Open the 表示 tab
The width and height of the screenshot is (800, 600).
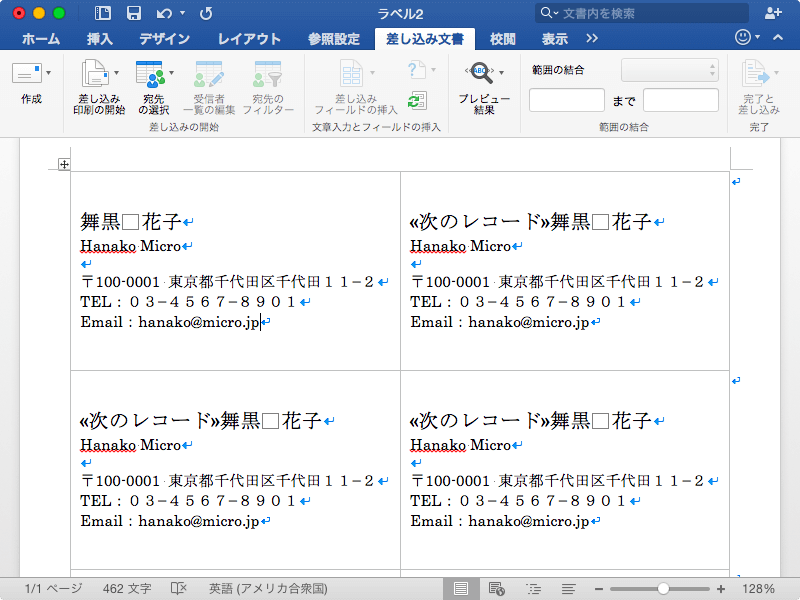coord(555,39)
